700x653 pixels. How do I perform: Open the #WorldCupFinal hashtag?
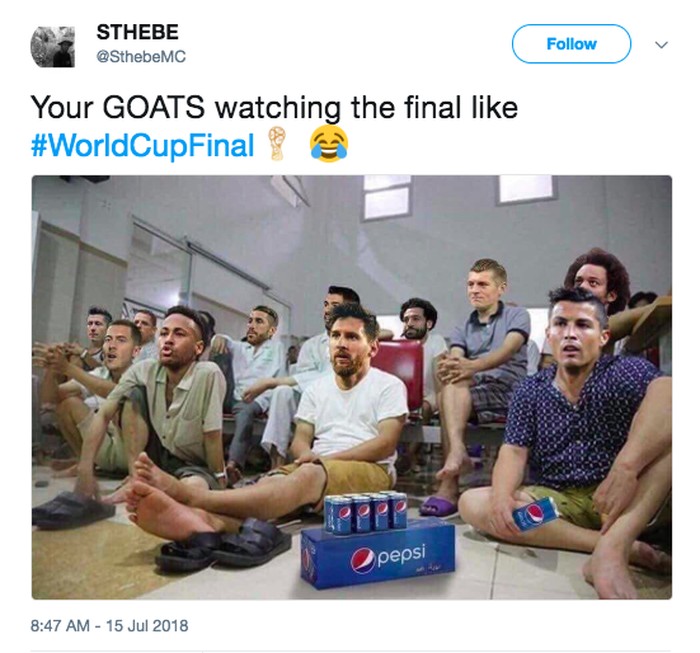142,146
